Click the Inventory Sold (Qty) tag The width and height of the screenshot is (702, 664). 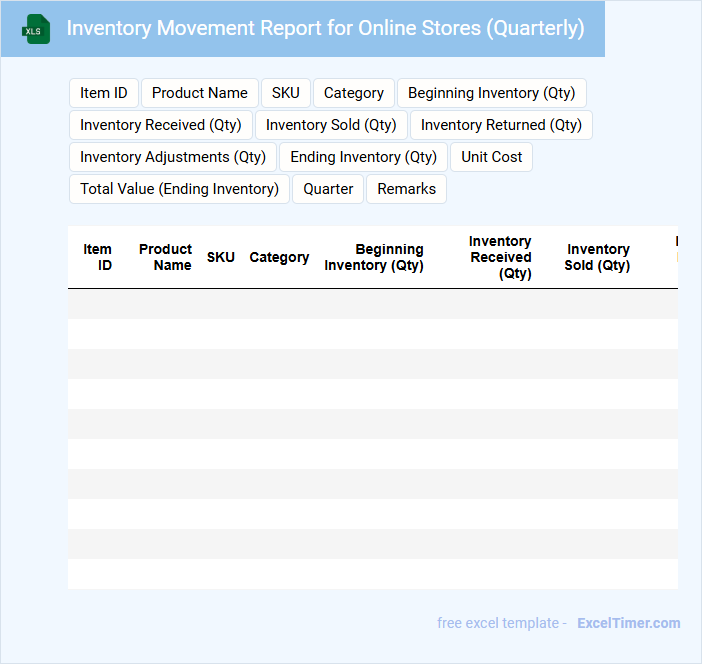click(x=331, y=125)
